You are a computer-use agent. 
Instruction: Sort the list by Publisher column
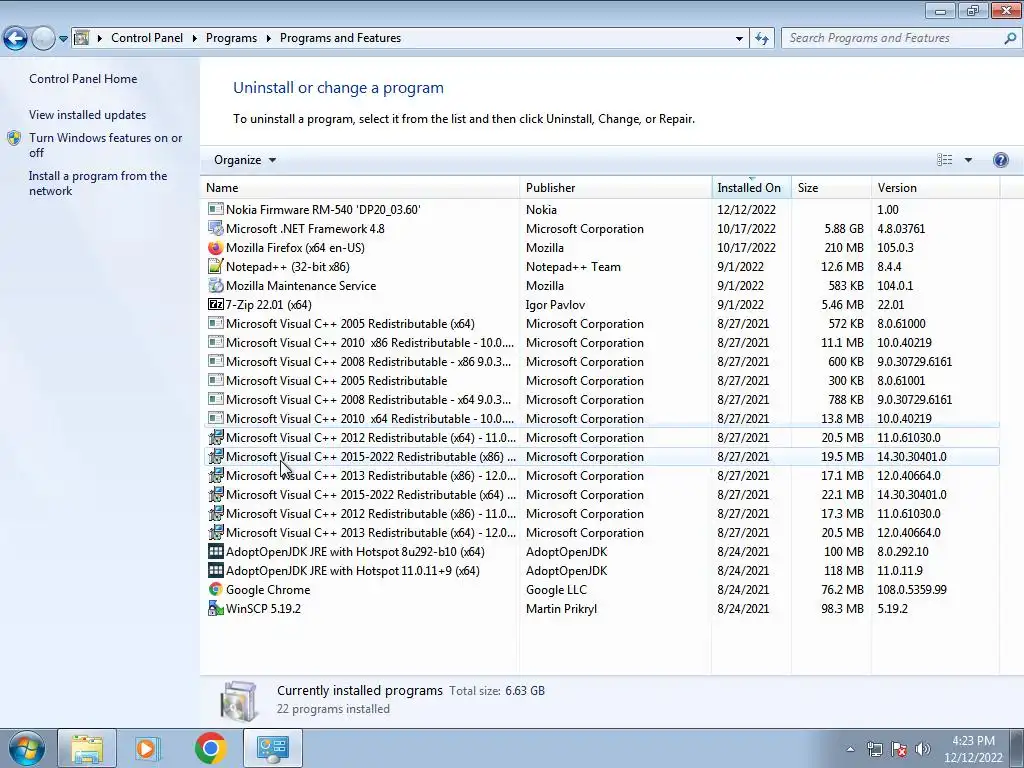point(616,187)
